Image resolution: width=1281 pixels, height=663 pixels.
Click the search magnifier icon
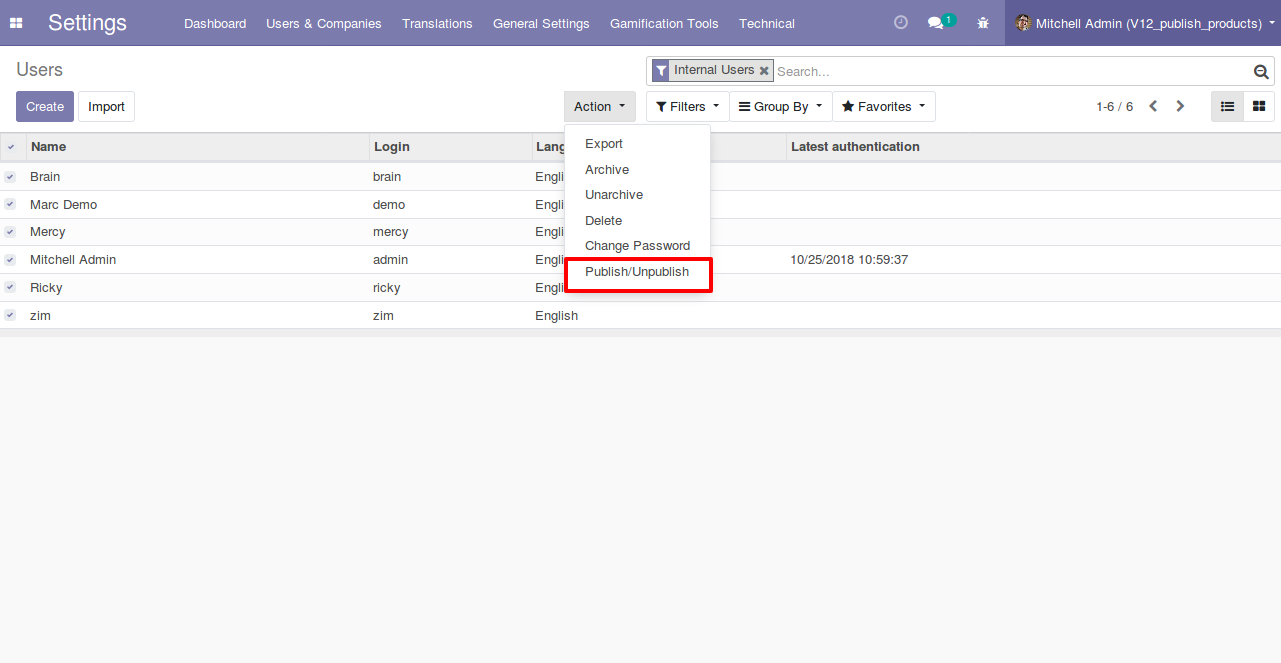point(1261,72)
